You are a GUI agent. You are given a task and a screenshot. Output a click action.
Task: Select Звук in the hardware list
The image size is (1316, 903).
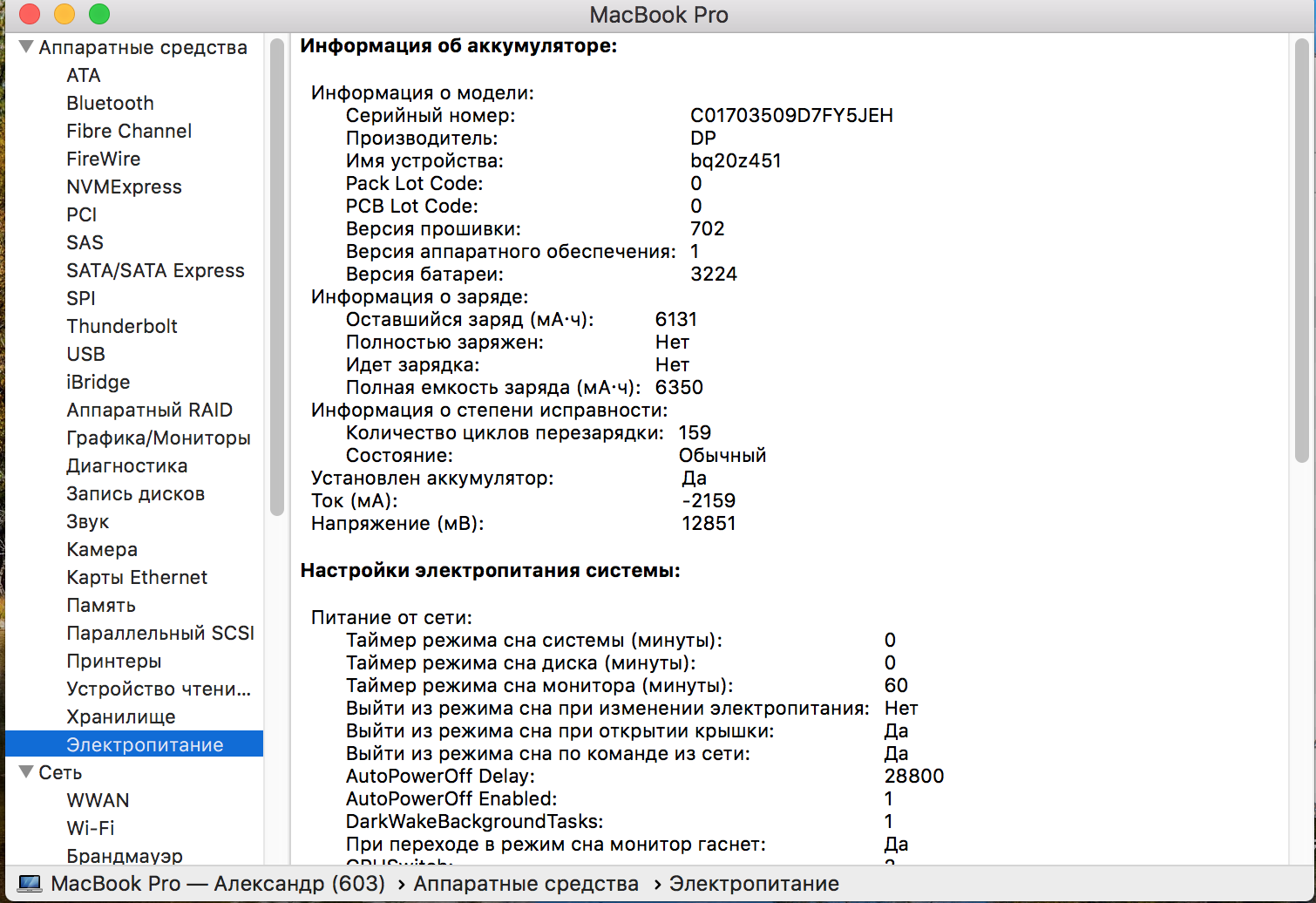[88, 521]
